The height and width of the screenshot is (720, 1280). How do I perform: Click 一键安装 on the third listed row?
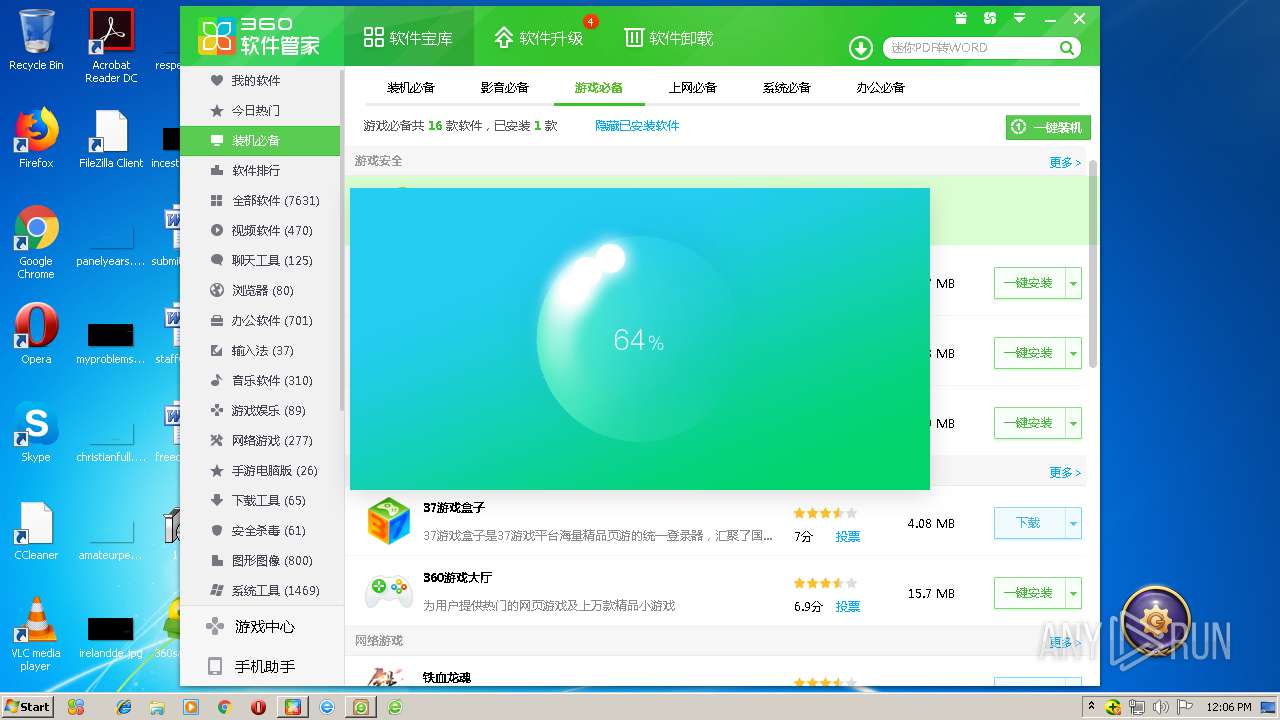pos(1029,423)
